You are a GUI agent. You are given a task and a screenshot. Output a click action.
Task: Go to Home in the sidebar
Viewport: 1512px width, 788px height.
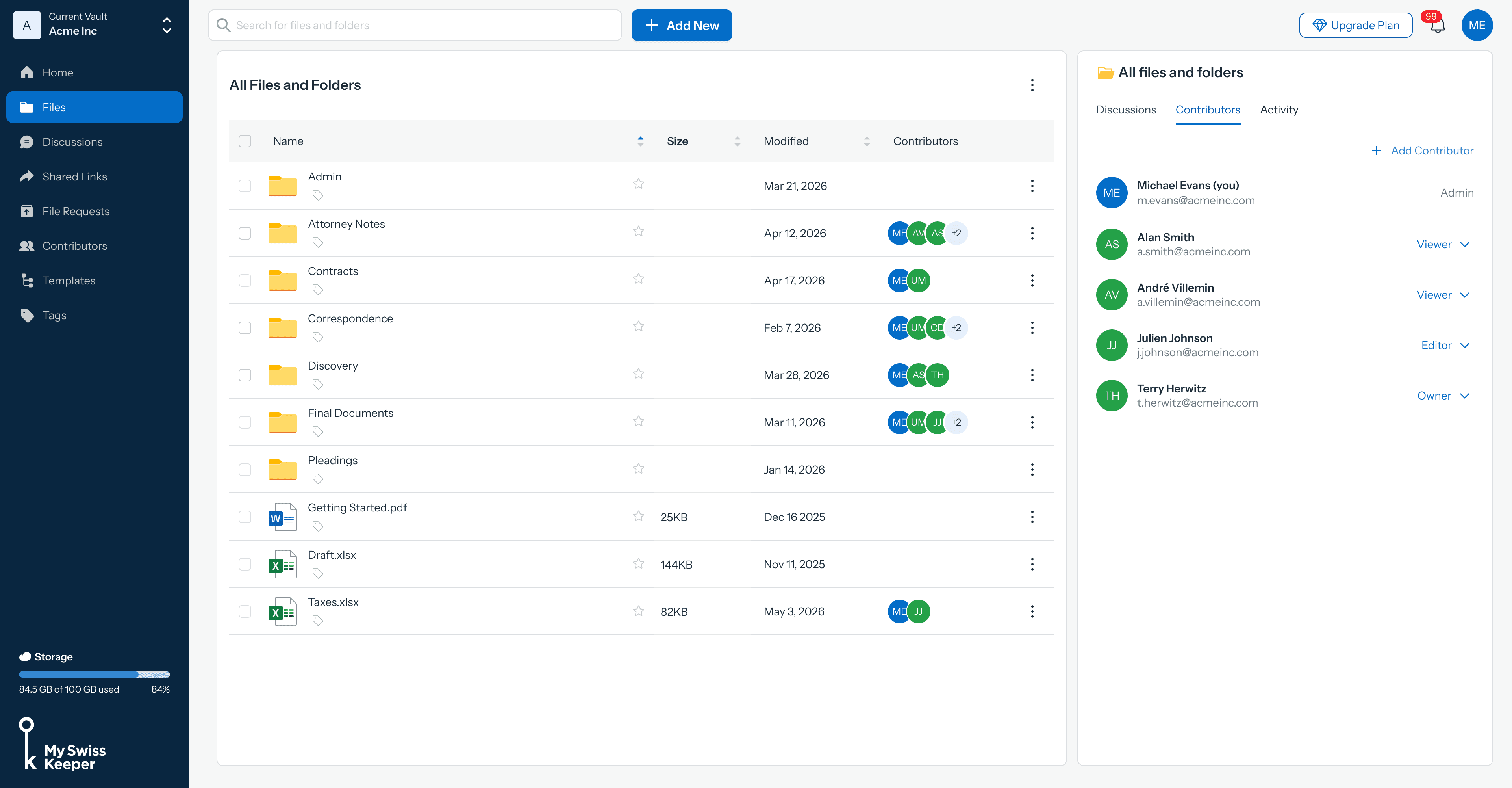(94, 73)
